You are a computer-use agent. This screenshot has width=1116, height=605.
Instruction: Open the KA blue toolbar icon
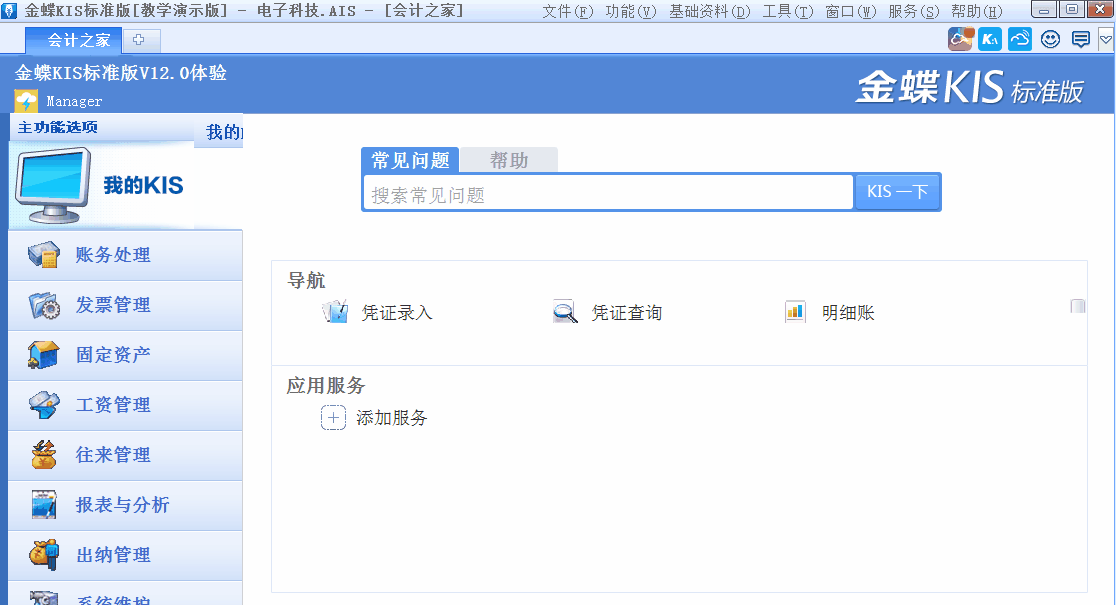(x=990, y=39)
